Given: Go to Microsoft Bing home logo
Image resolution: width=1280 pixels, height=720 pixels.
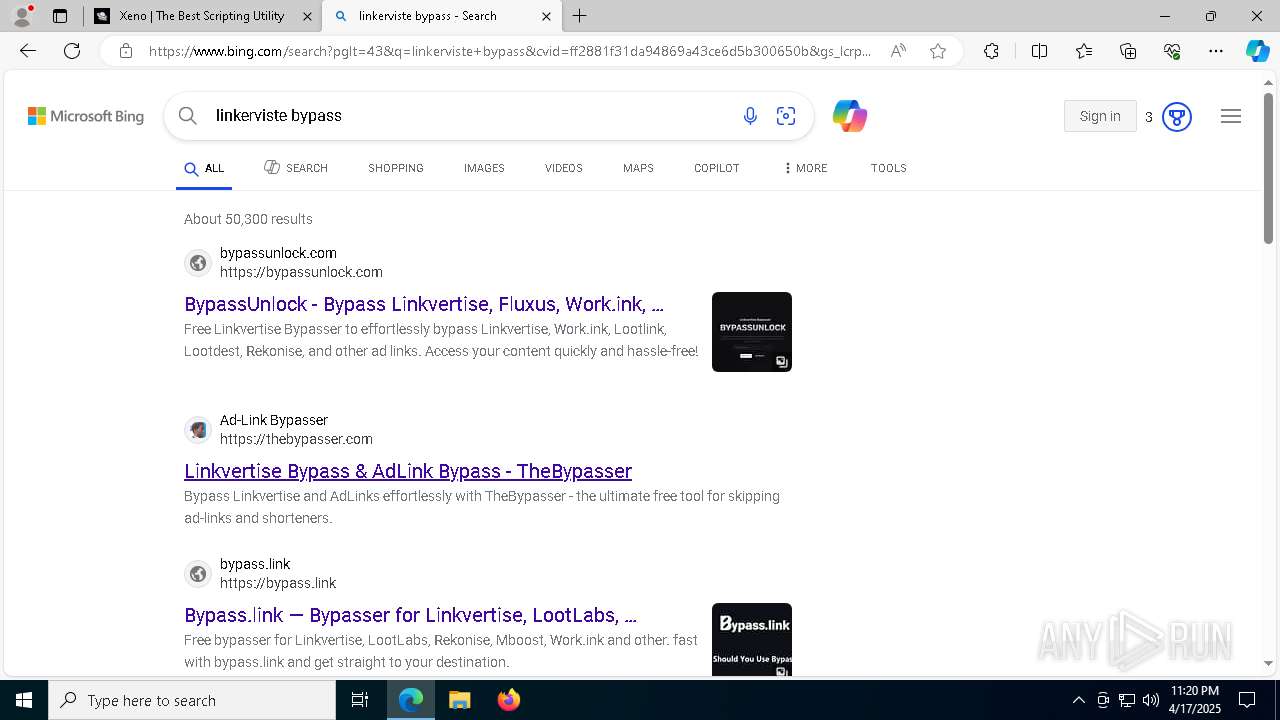Looking at the screenshot, I should click(86, 116).
